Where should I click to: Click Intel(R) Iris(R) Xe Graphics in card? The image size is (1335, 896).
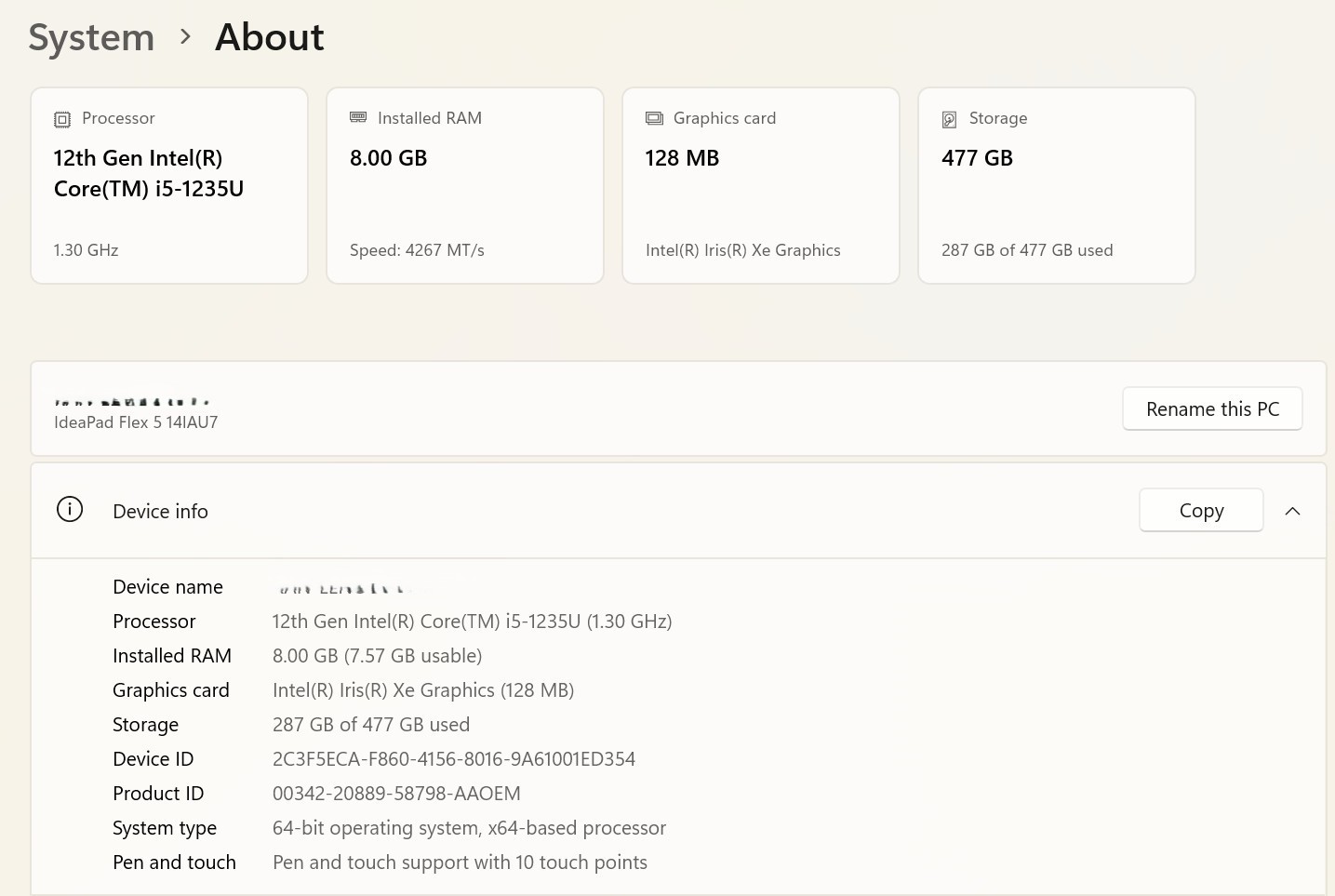pyautogui.click(x=743, y=250)
